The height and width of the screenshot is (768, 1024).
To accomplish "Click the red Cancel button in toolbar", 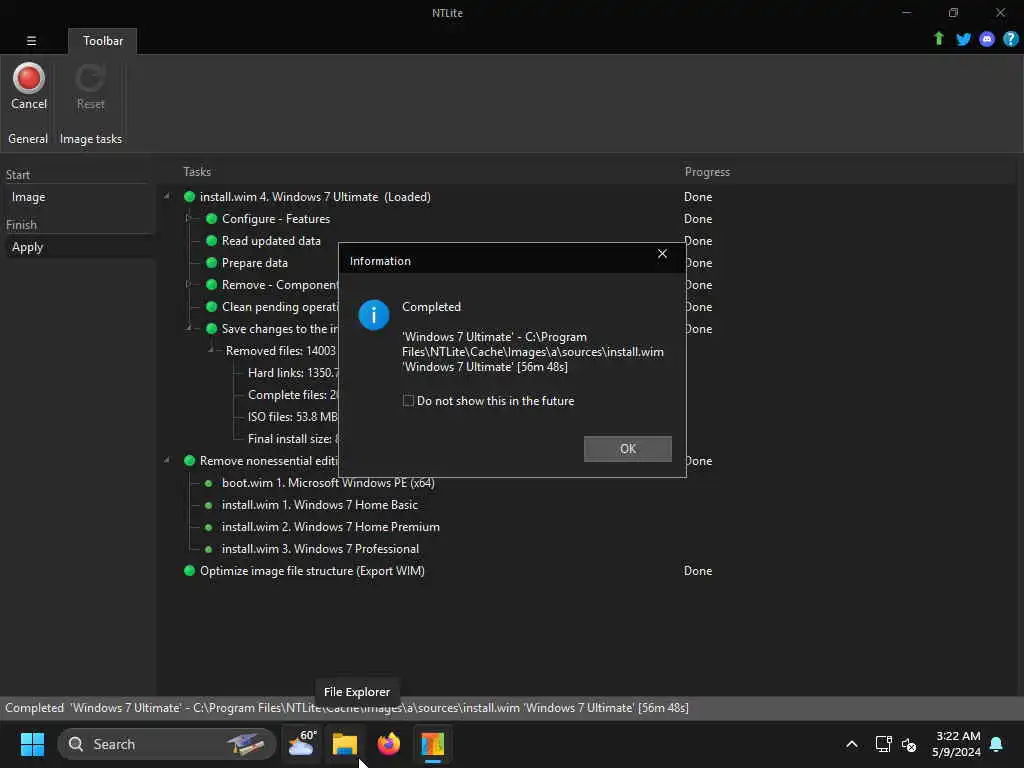I will pyautogui.click(x=29, y=86).
